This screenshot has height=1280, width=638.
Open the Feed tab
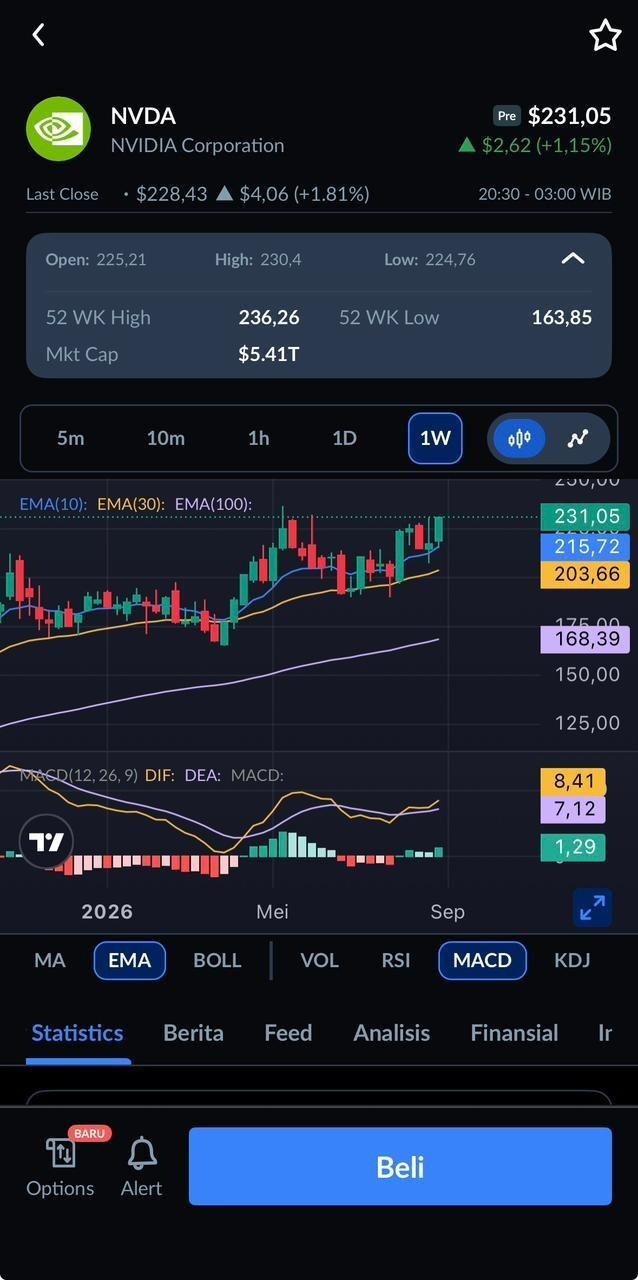click(288, 1033)
